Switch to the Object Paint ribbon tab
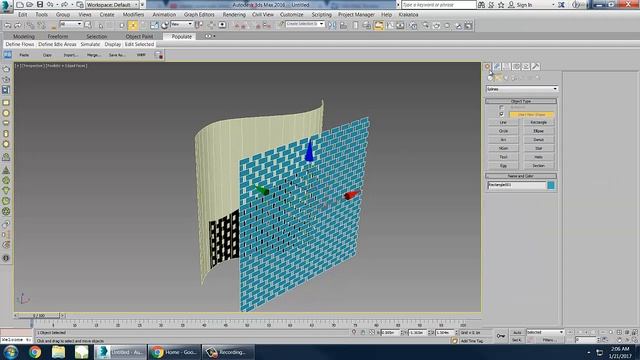The width and height of the screenshot is (640, 360). coord(139,36)
